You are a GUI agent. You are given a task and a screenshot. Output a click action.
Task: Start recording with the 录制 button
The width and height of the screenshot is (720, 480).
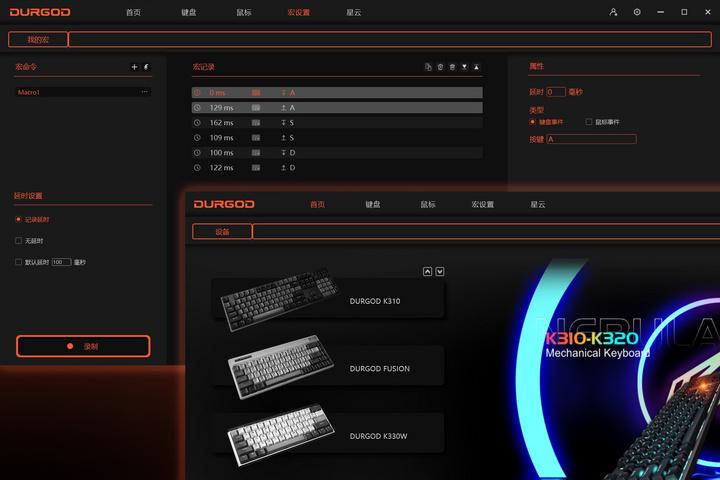pyautogui.click(x=83, y=346)
